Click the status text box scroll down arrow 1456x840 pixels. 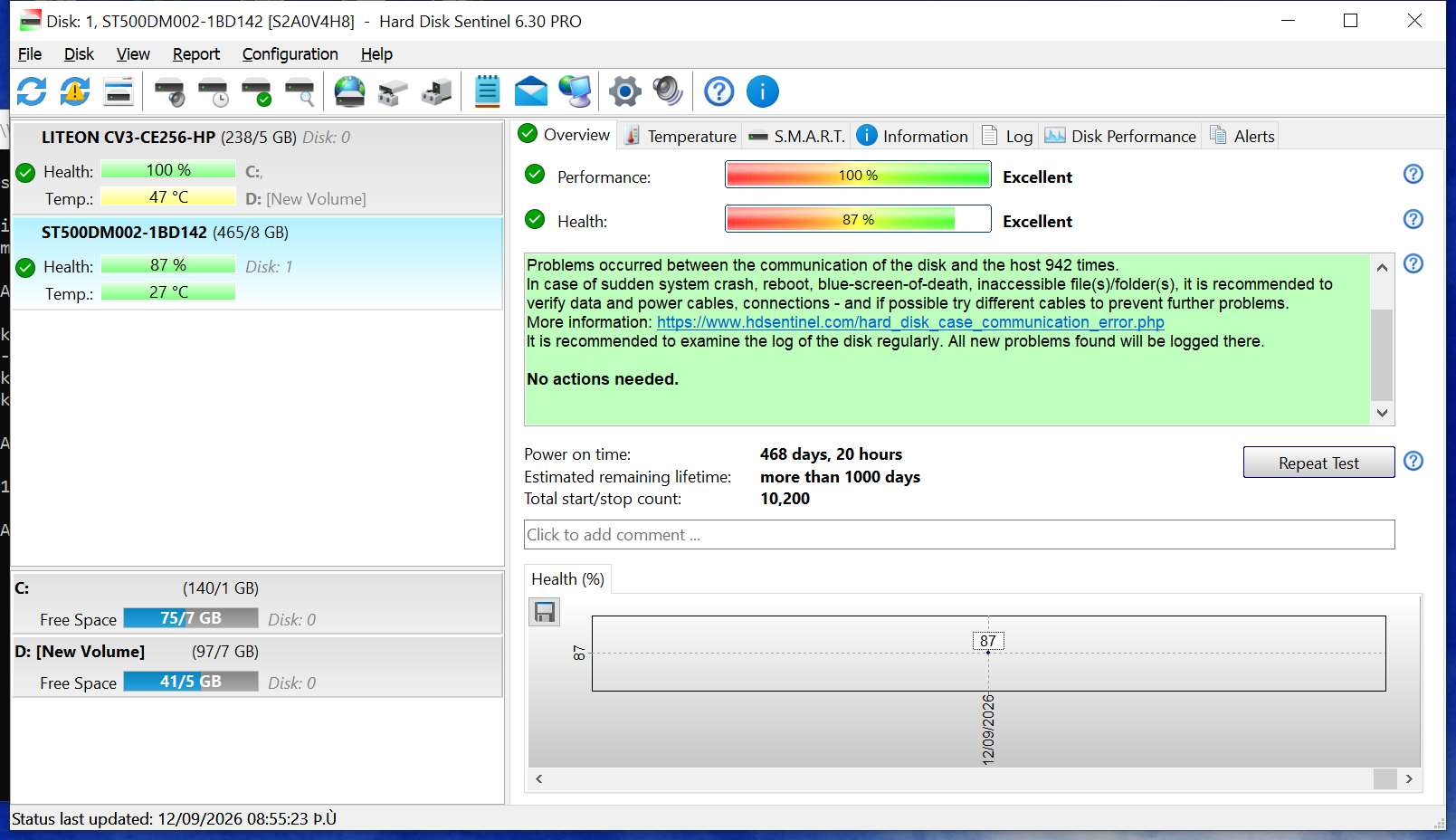(x=1382, y=413)
